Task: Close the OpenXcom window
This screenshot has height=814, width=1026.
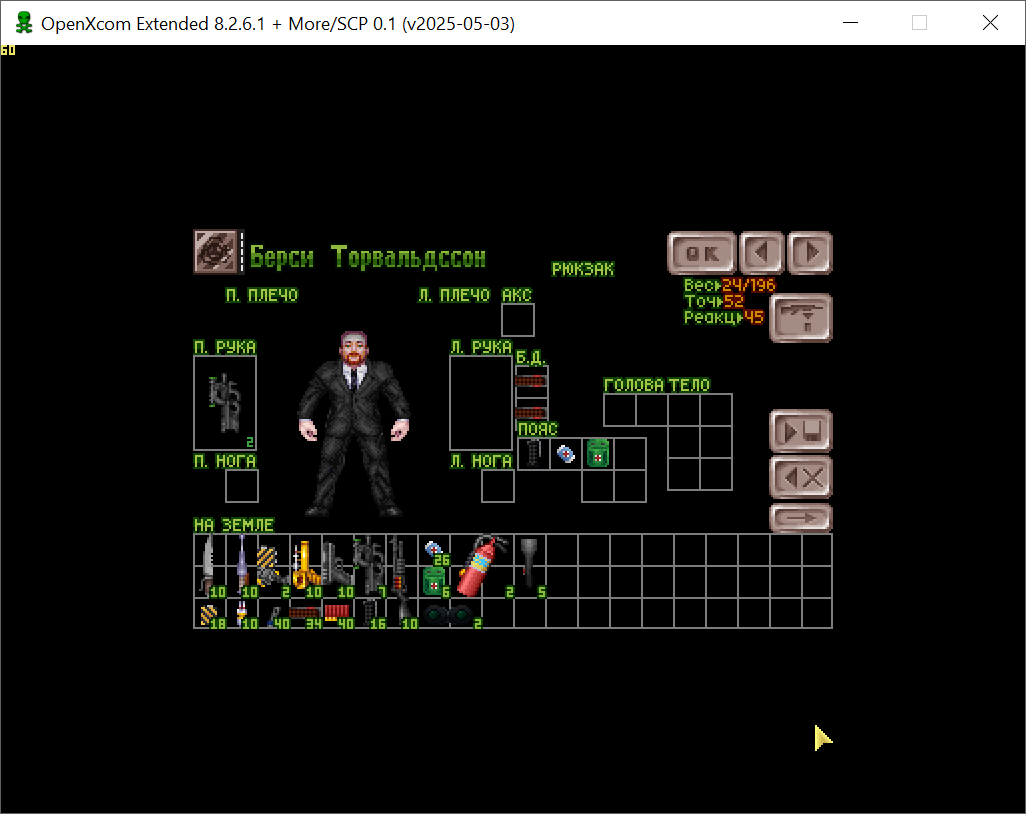Action: [990, 23]
